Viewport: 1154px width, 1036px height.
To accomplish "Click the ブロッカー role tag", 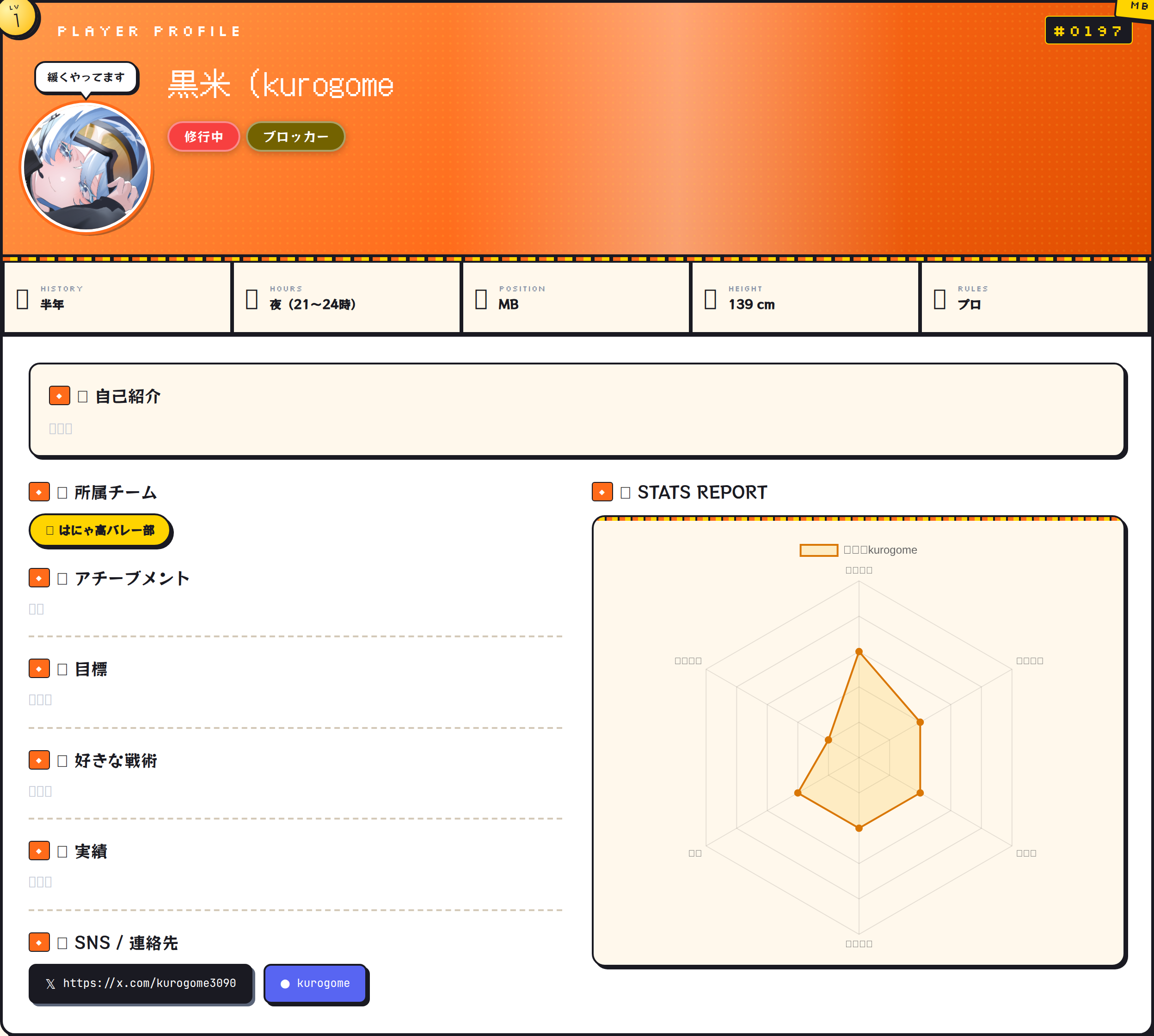I will [295, 136].
